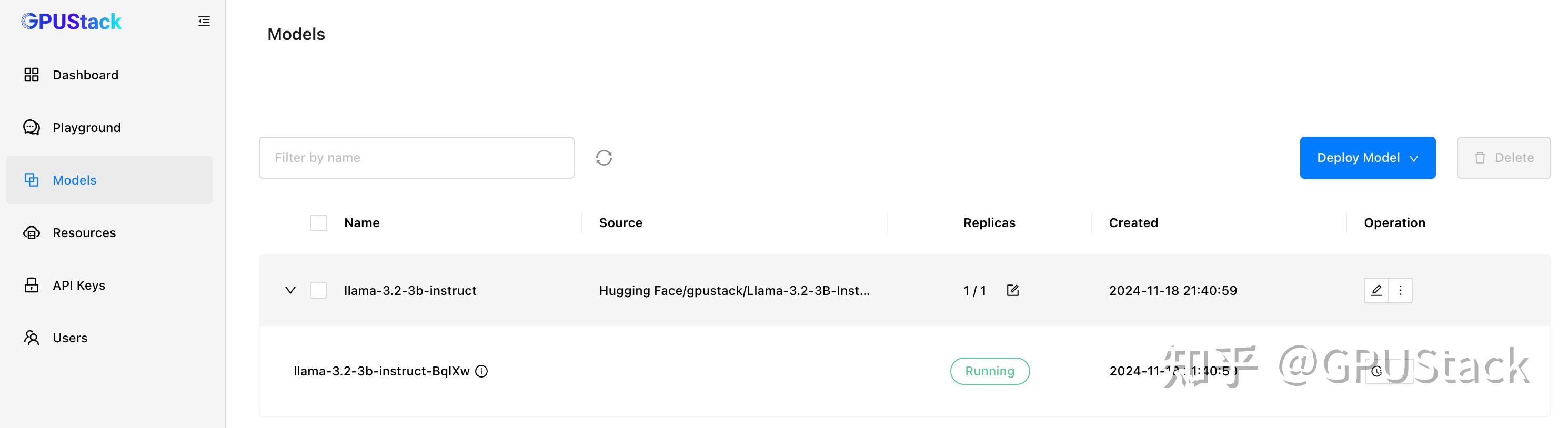Toggle the select-all checkbox in table header
Screen dimensions: 1568x428
pyautogui.click(x=318, y=223)
